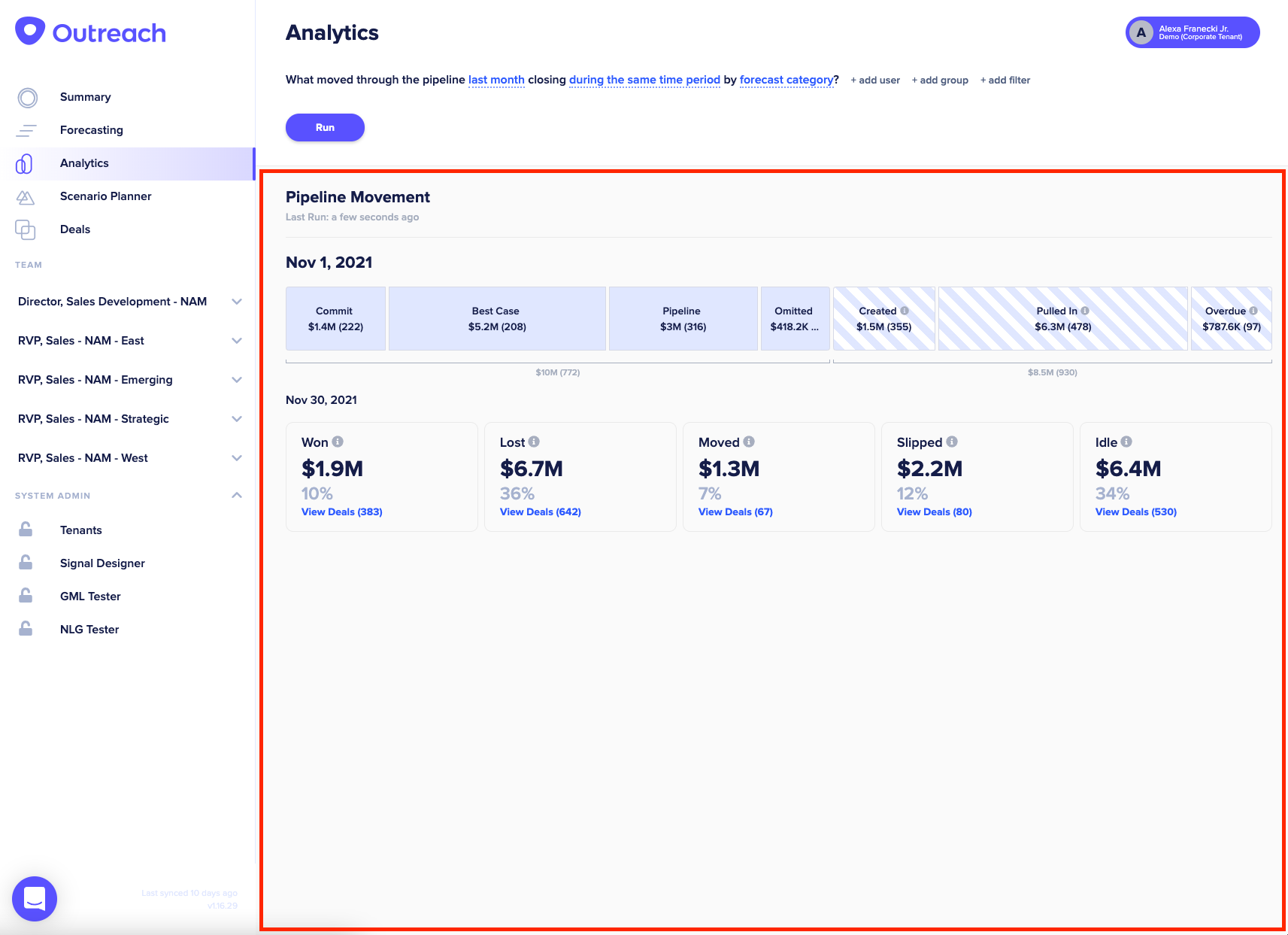Viewport: 1288px width, 935px height.
Task: Click the Deals stacked squares icon
Action: click(26, 229)
